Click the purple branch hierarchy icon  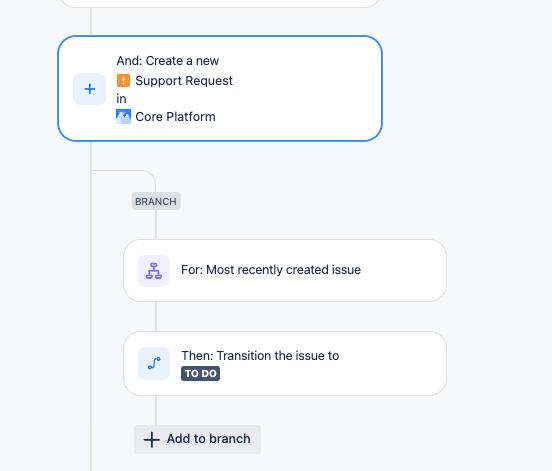(x=154, y=271)
